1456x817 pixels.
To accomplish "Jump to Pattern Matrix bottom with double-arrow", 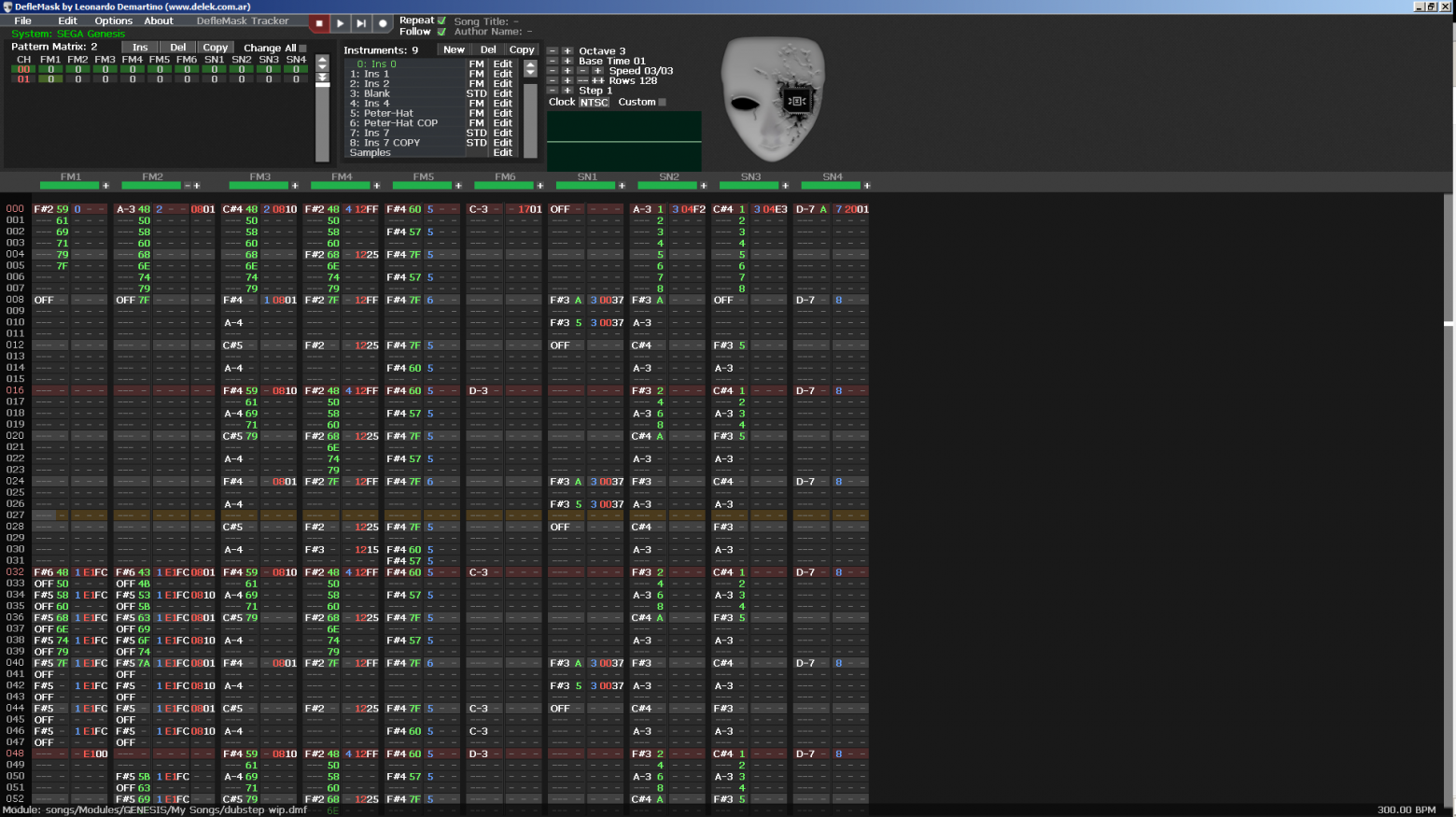I will point(323,78).
